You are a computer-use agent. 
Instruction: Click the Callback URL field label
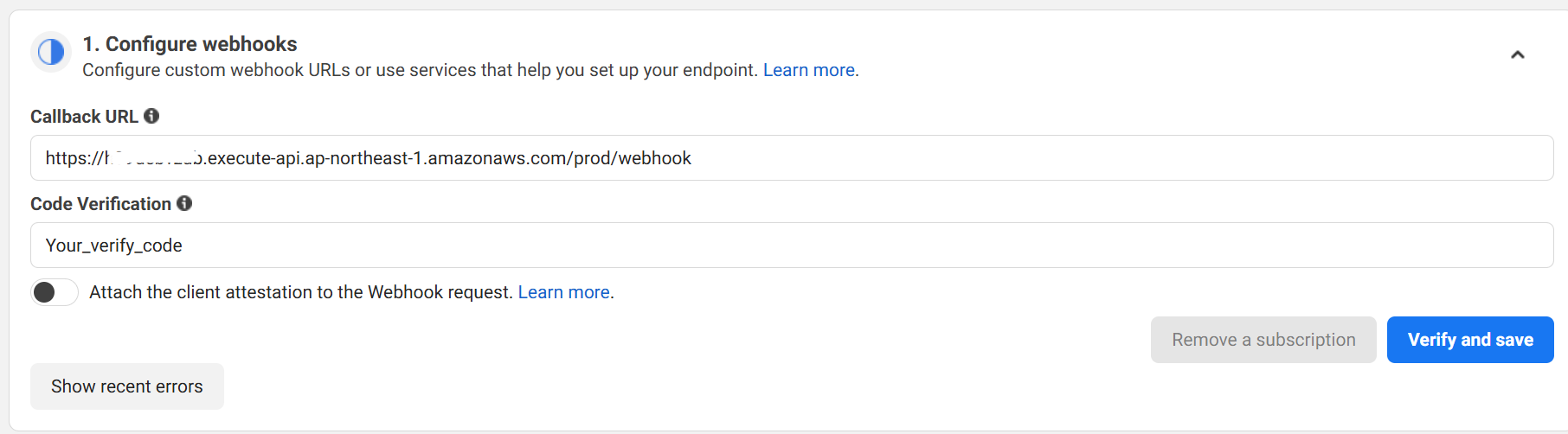84,117
